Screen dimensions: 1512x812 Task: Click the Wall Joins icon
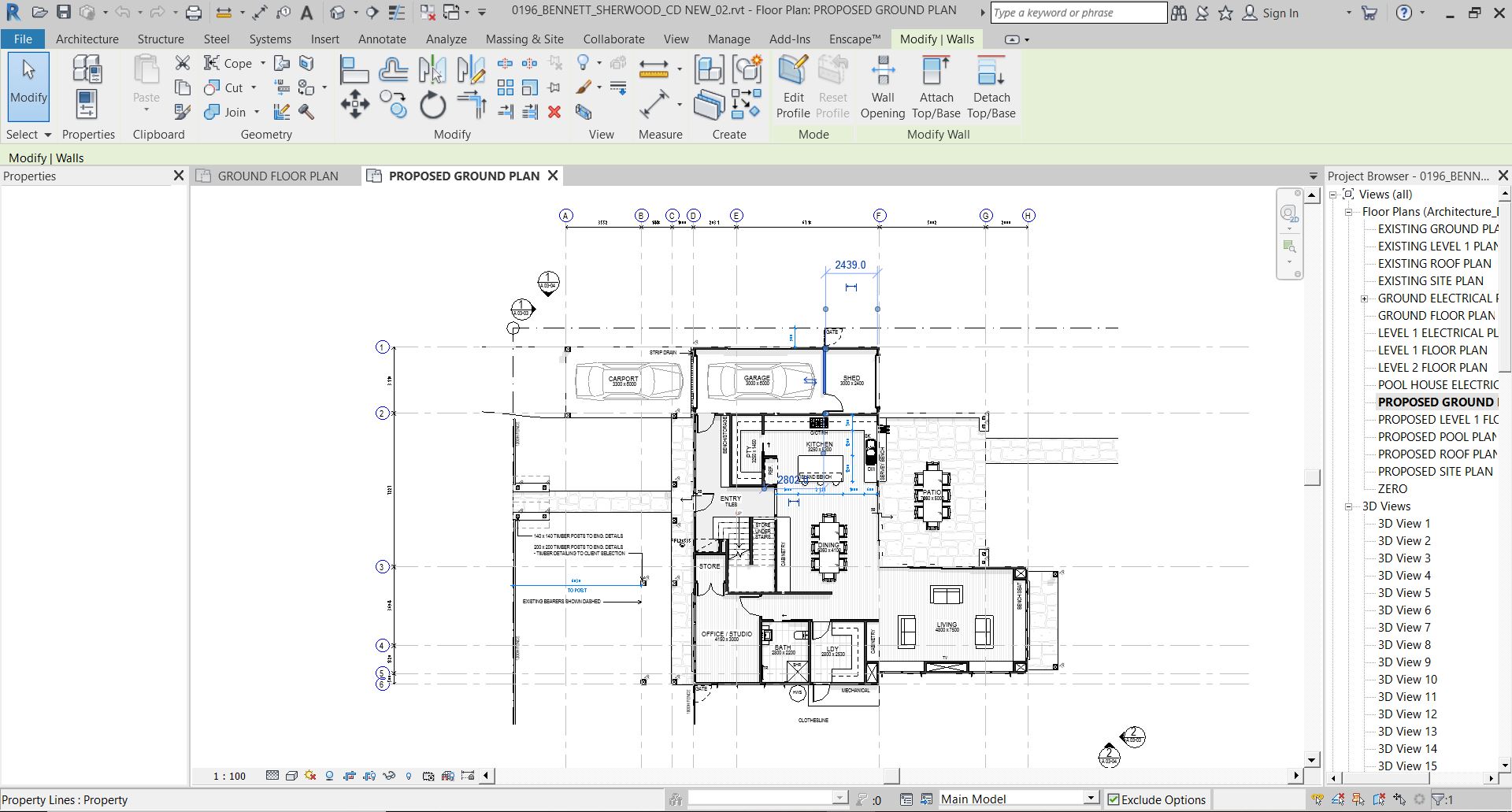[x=282, y=112]
